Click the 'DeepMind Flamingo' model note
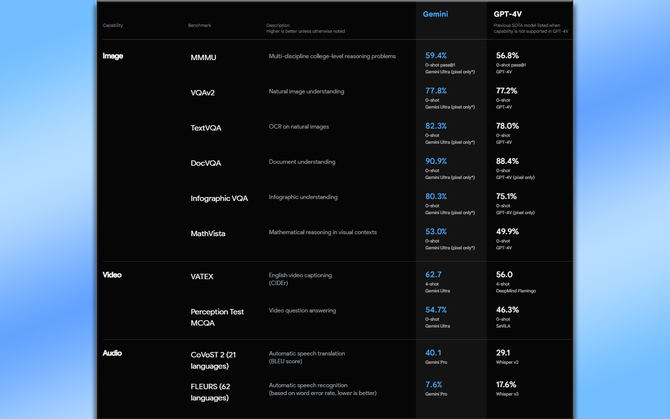The image size is (670, 419). (x=516, y=291)
